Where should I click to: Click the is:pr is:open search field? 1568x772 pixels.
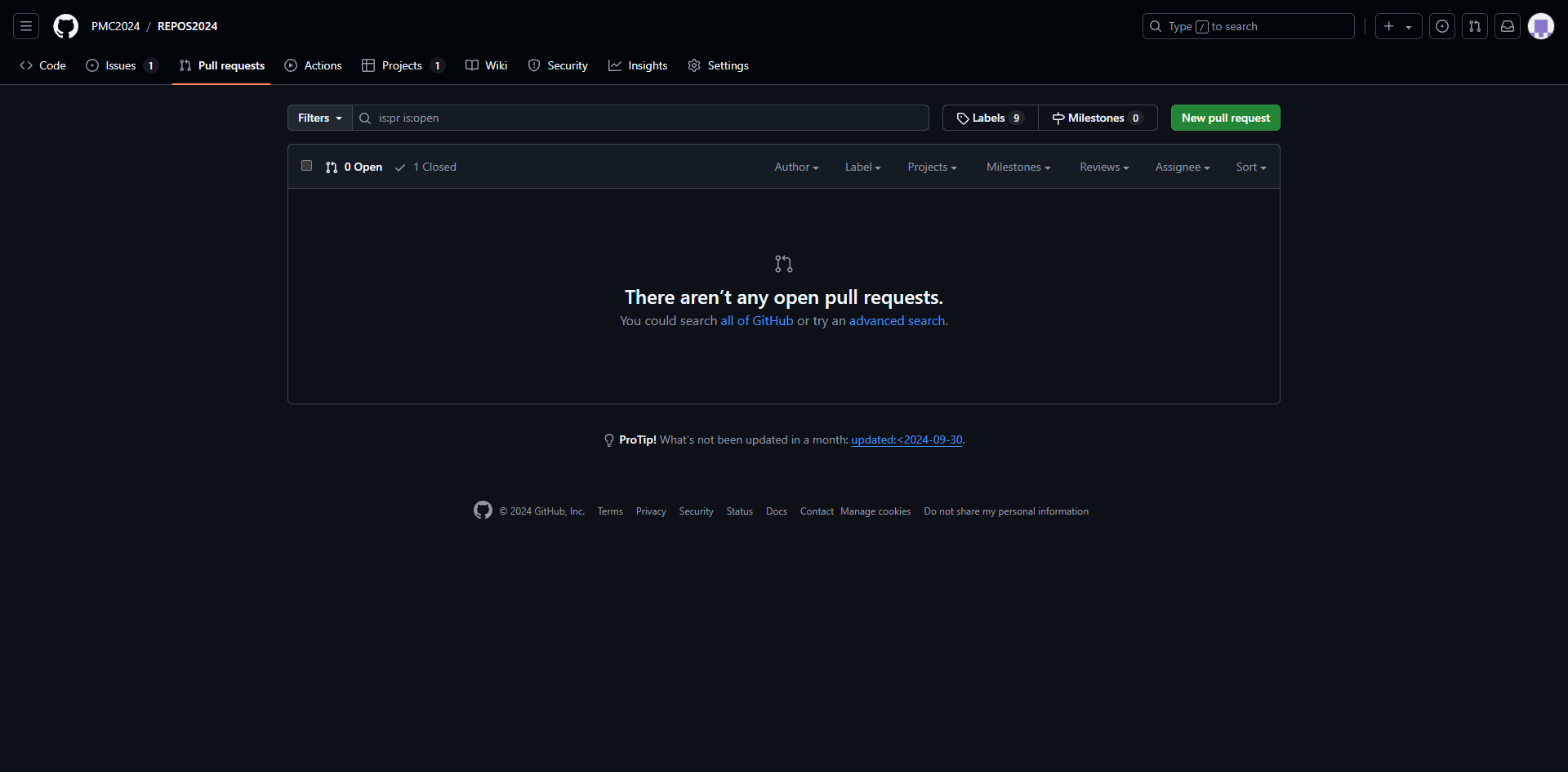645,118
